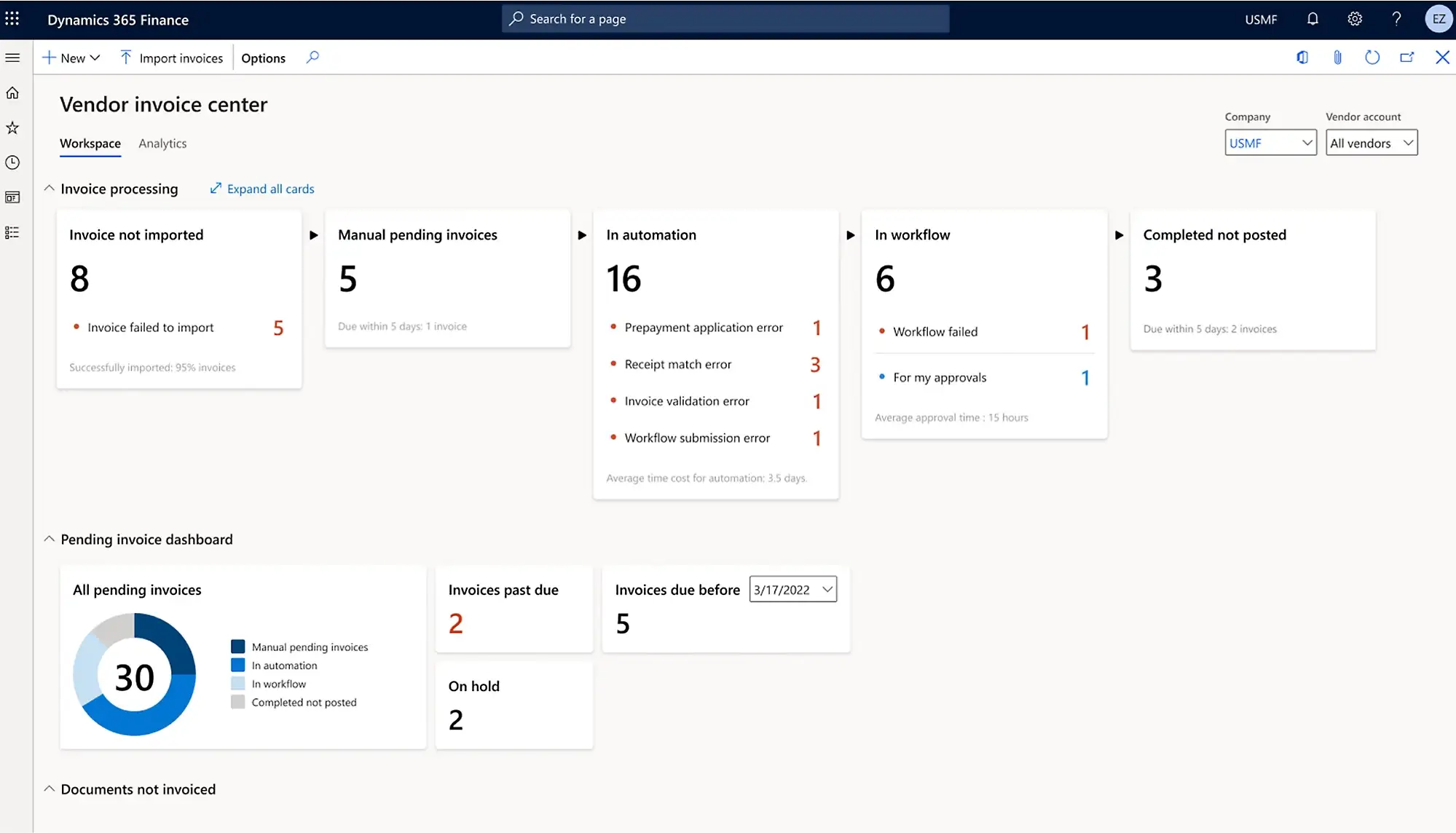Screen dimensions: 1456x833
Task: Click the action pane search magnifier
Action: (x=312, y=58)
